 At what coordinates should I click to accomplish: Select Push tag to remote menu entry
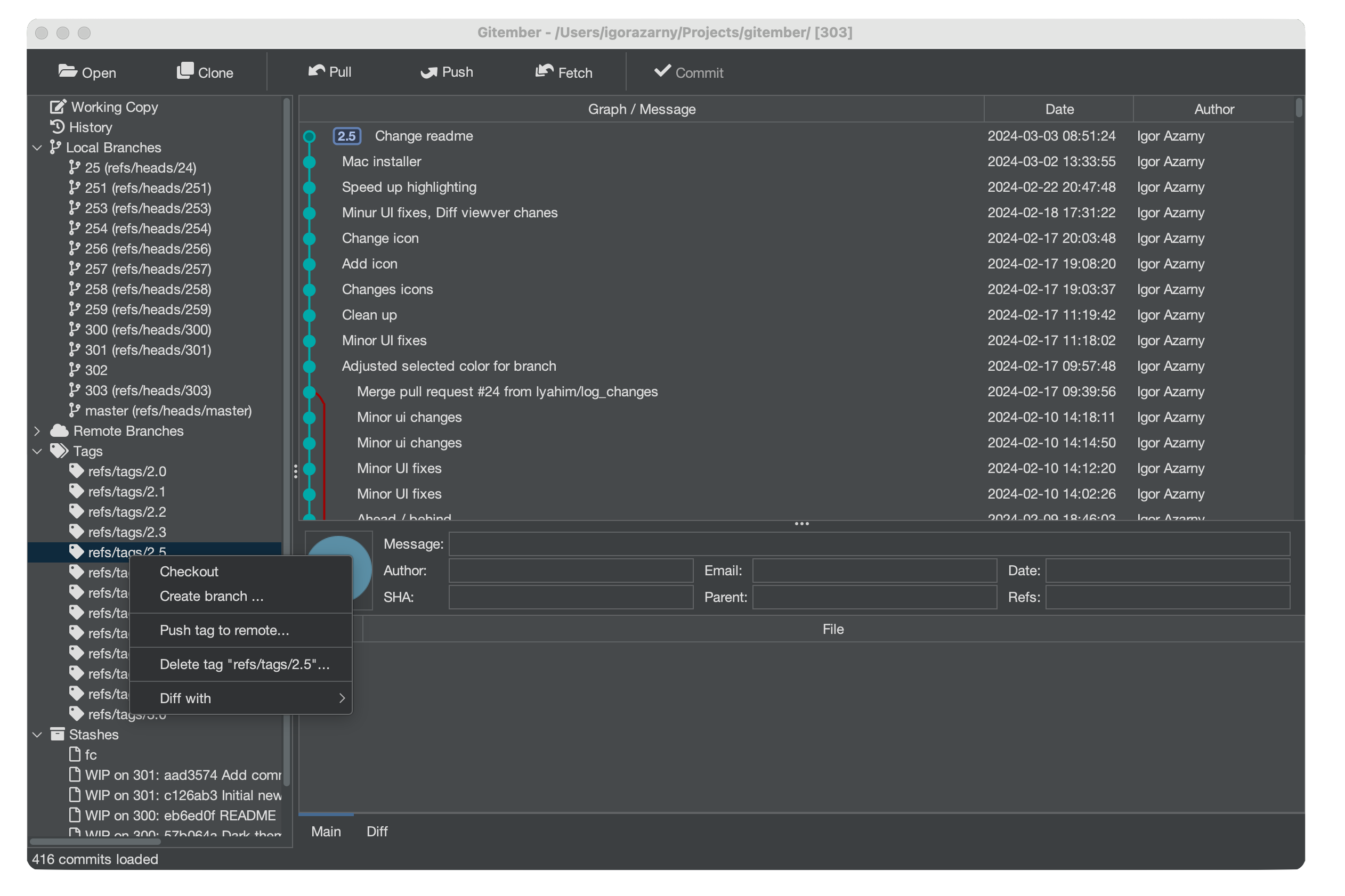point(224,630)
